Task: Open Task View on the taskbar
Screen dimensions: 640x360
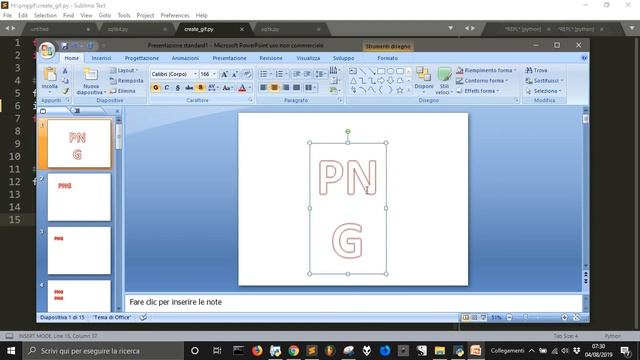Action: click(x=217, y=351)
